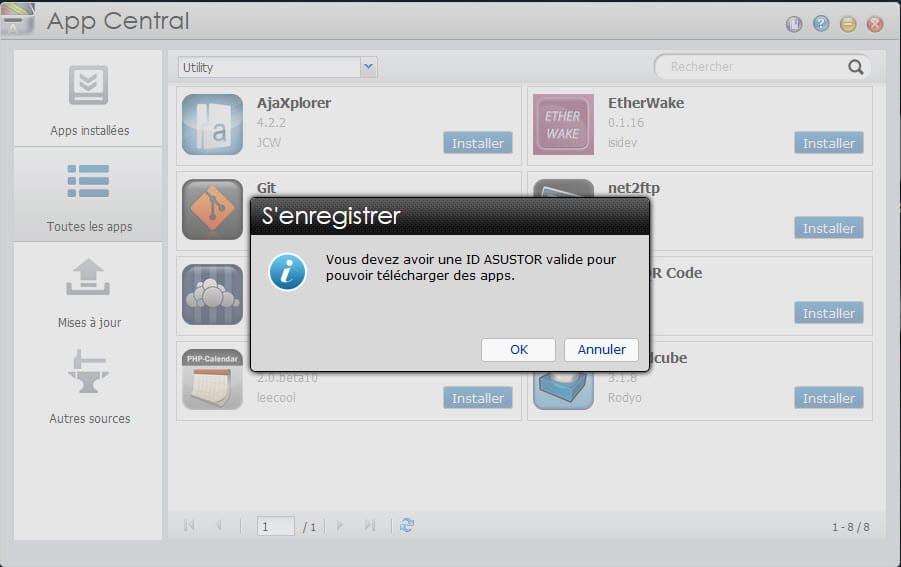The image size is (901, 567).
Task: Go to first page of results
Action: click(x=189, y=526)
